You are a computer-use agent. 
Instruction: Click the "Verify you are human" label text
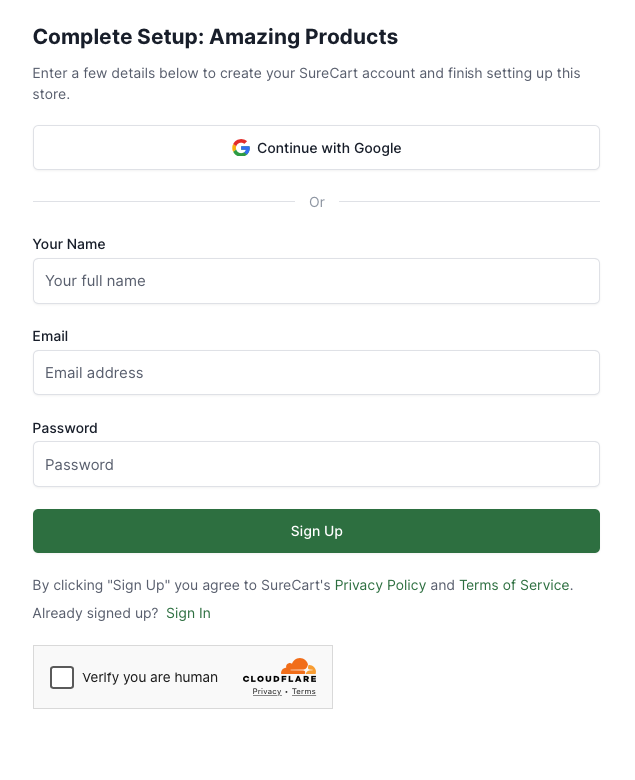tap(150, 677)
